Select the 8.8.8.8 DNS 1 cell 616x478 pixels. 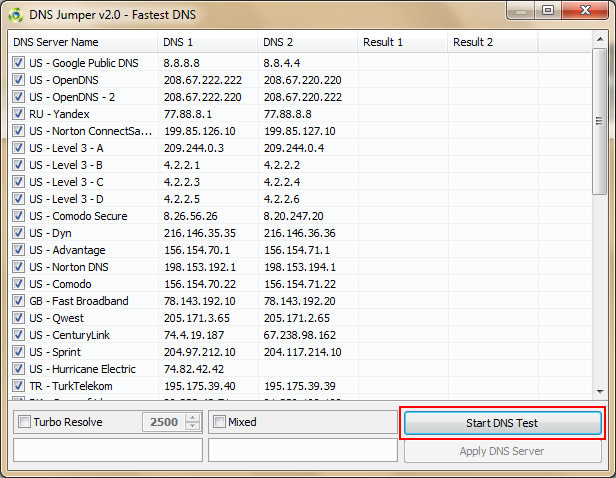coord(182,63)
